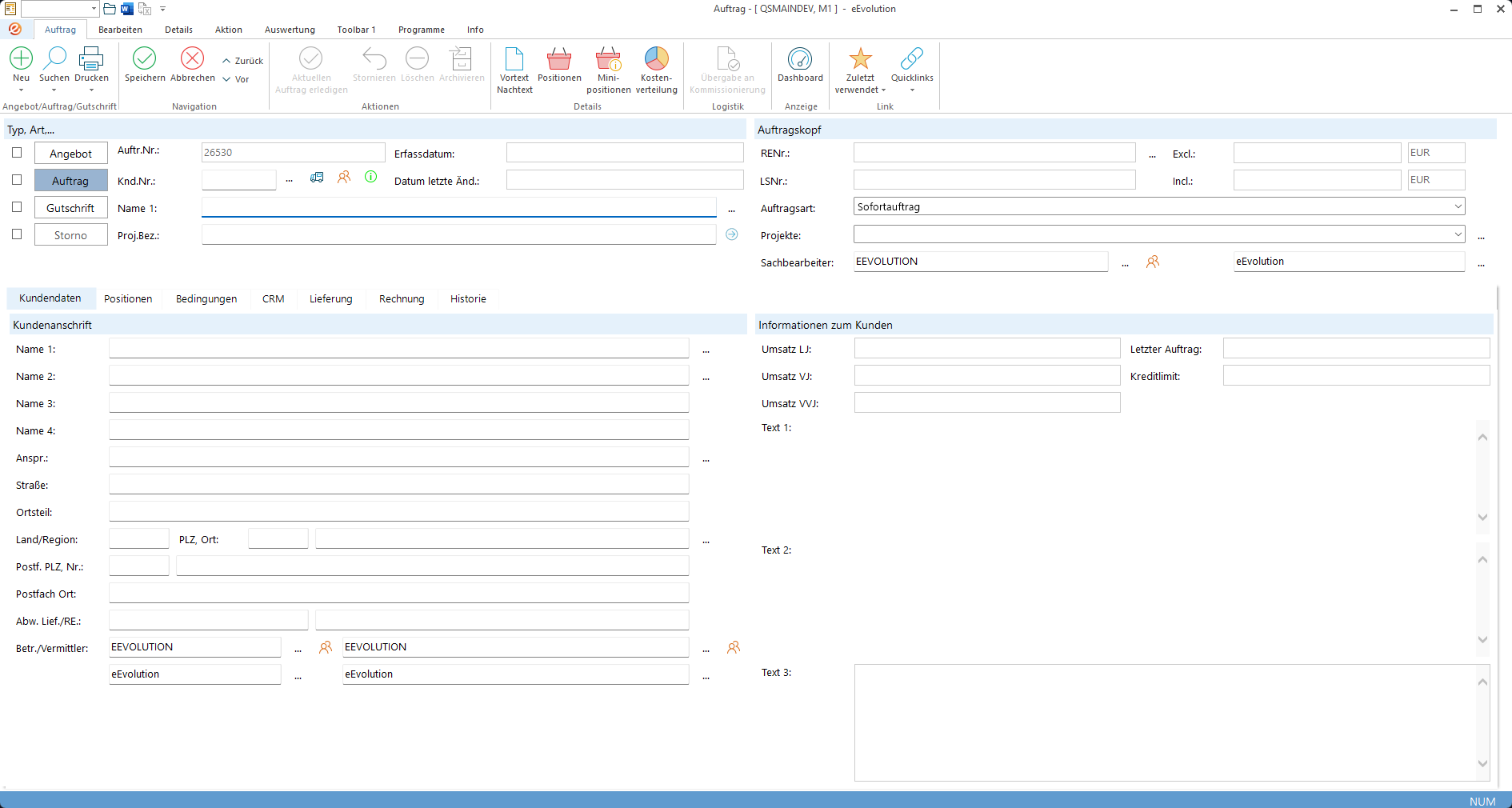
Task: Navigate back with Zurück
Action: coord(242,61)
